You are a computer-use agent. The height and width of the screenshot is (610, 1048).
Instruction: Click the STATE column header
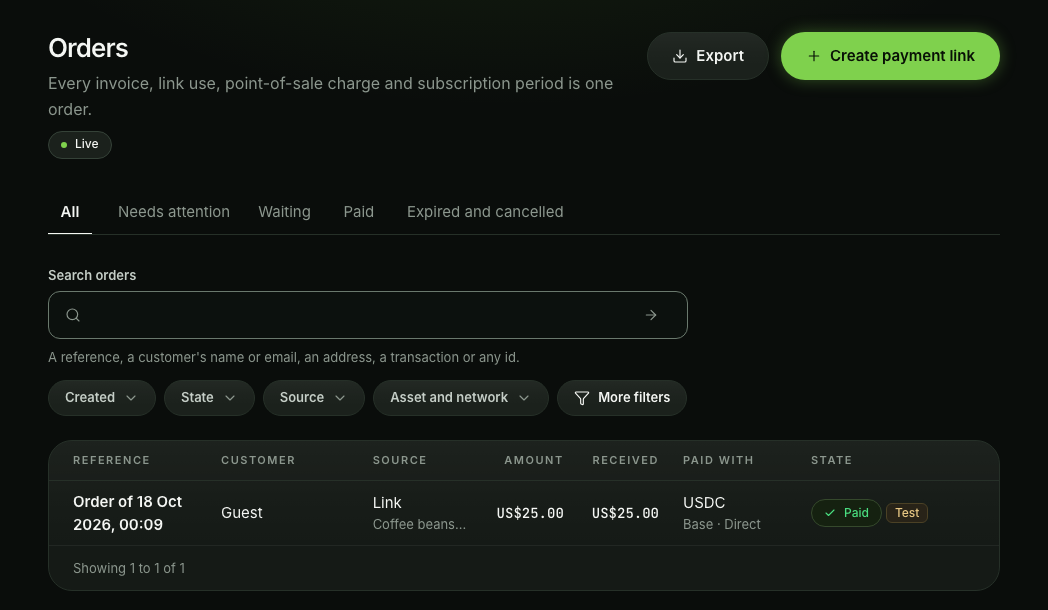point(831,460)
